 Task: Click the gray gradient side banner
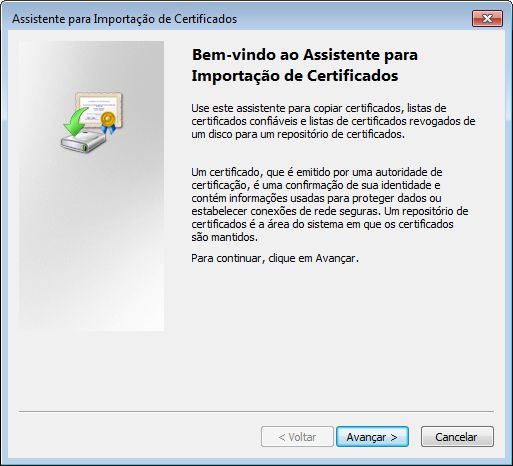[91, 186]
